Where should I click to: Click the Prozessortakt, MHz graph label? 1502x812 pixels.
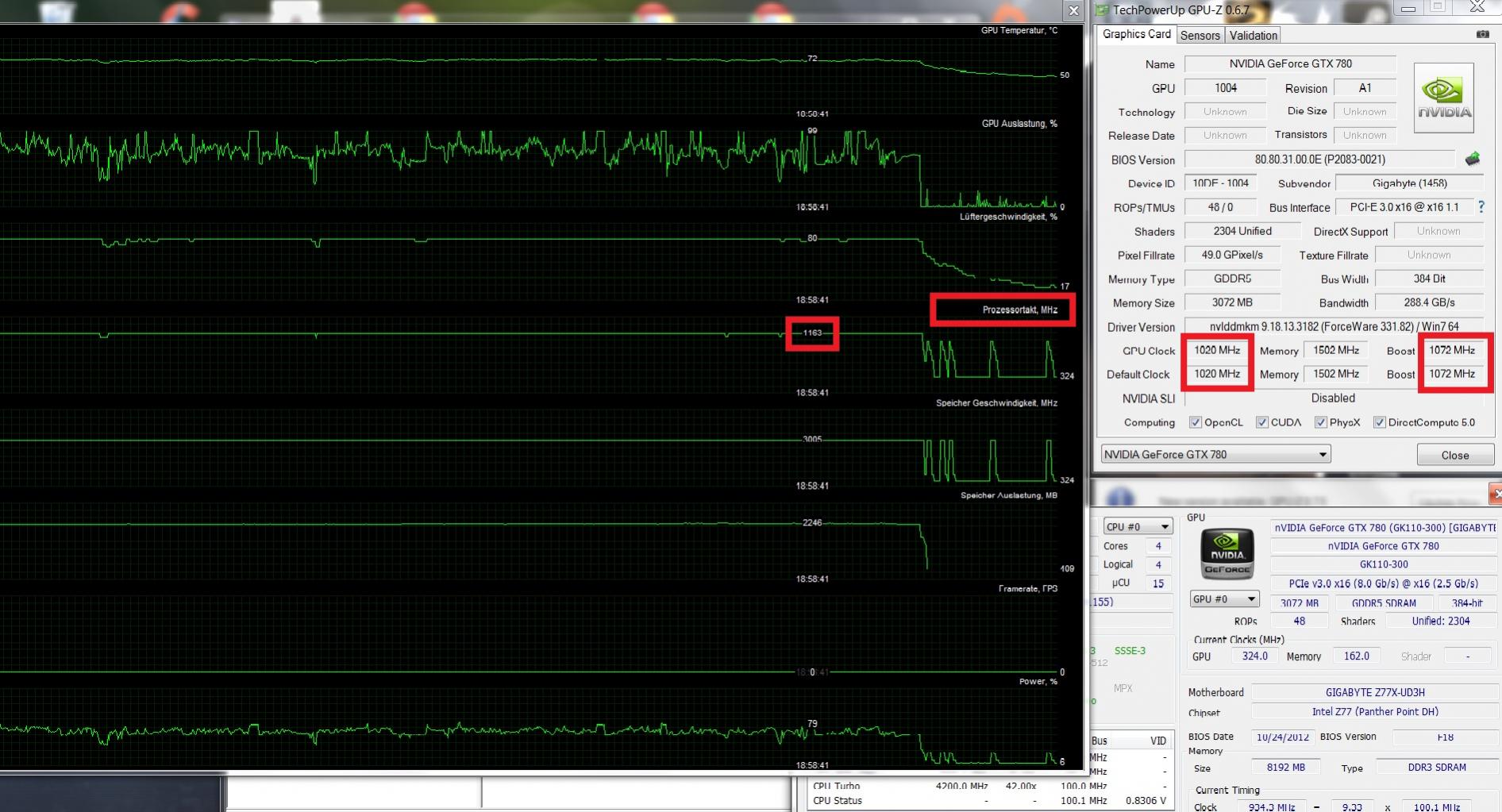(1019, 310)
